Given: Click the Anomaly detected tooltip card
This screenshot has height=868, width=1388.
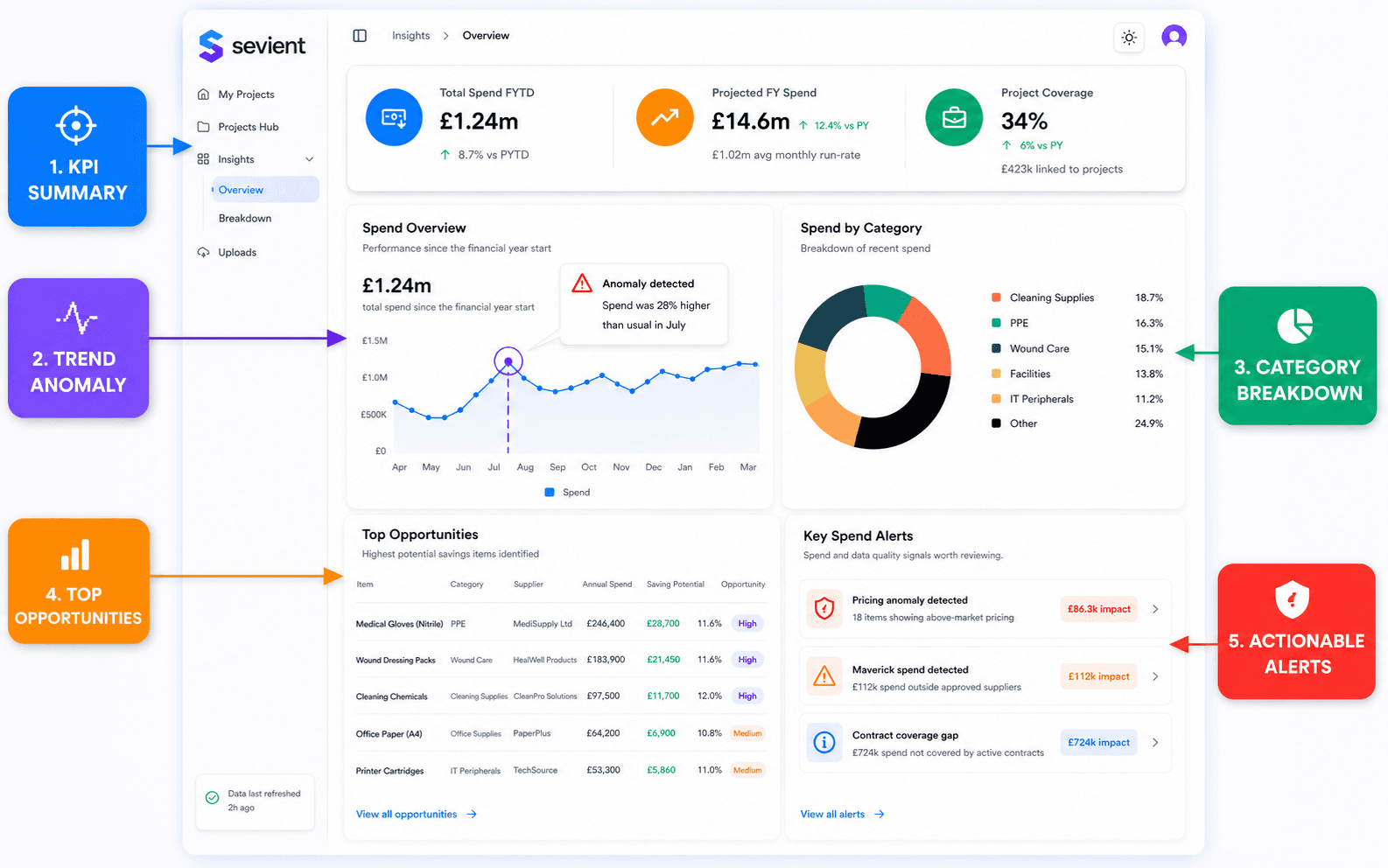Looking at the screenshot, I should (644, 304).
